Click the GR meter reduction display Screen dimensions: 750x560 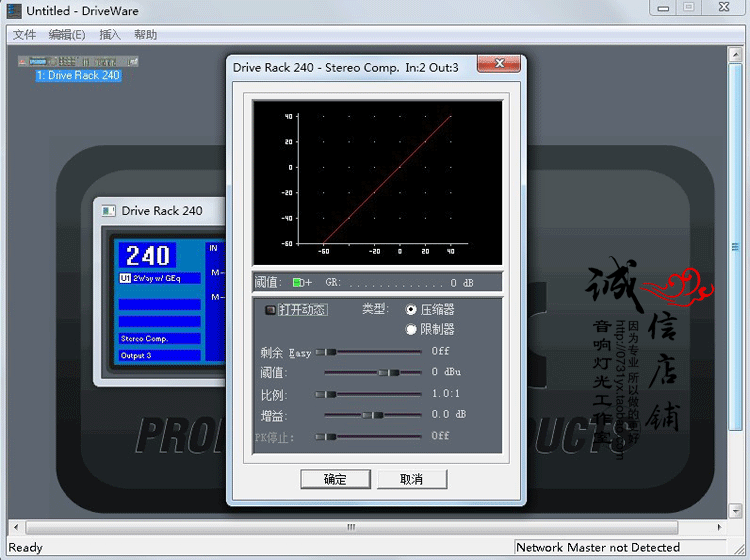(399, 283)
